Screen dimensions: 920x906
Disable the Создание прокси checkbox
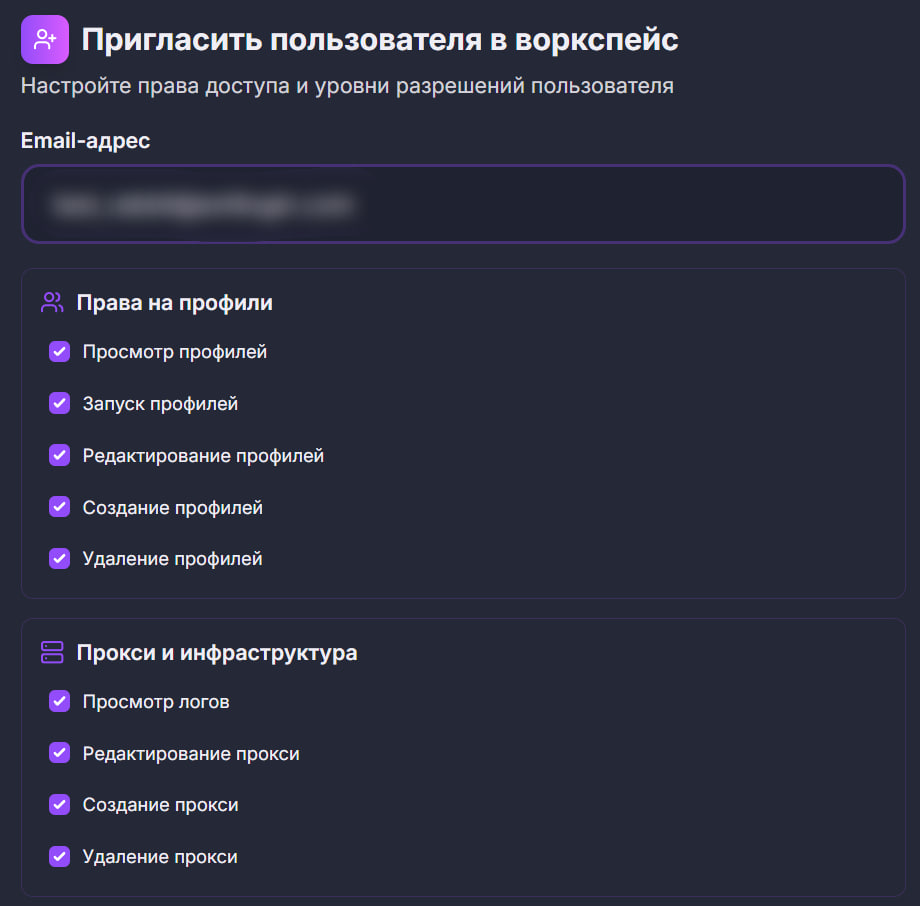59,804
